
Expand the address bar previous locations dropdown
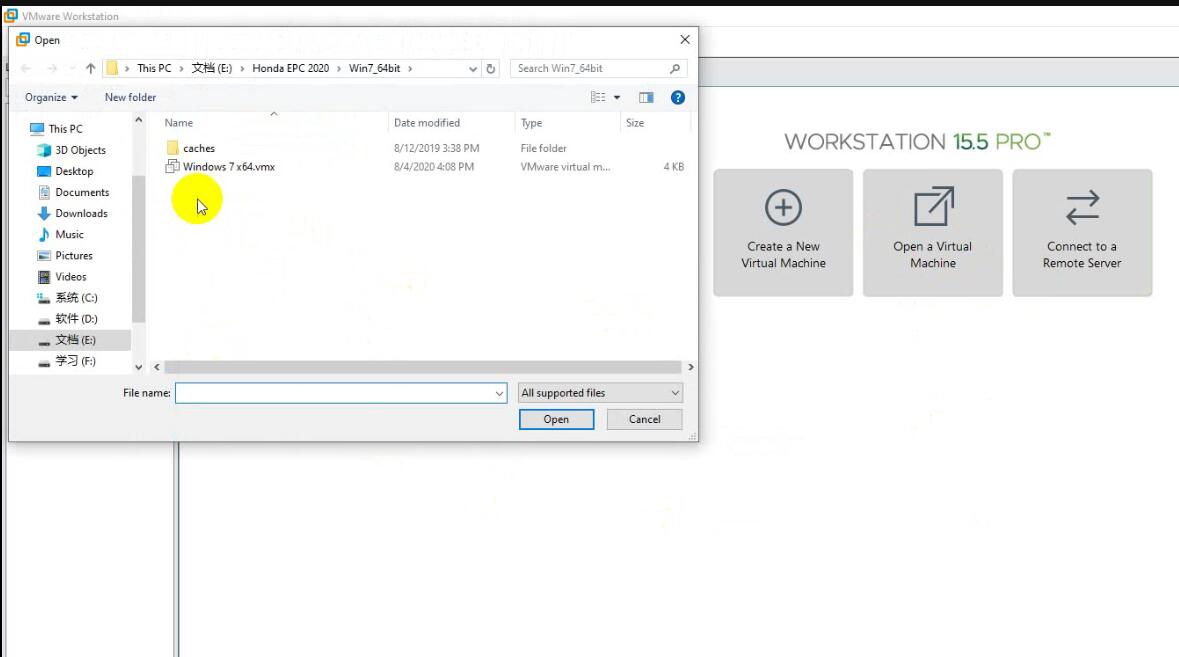coord(473,68)
